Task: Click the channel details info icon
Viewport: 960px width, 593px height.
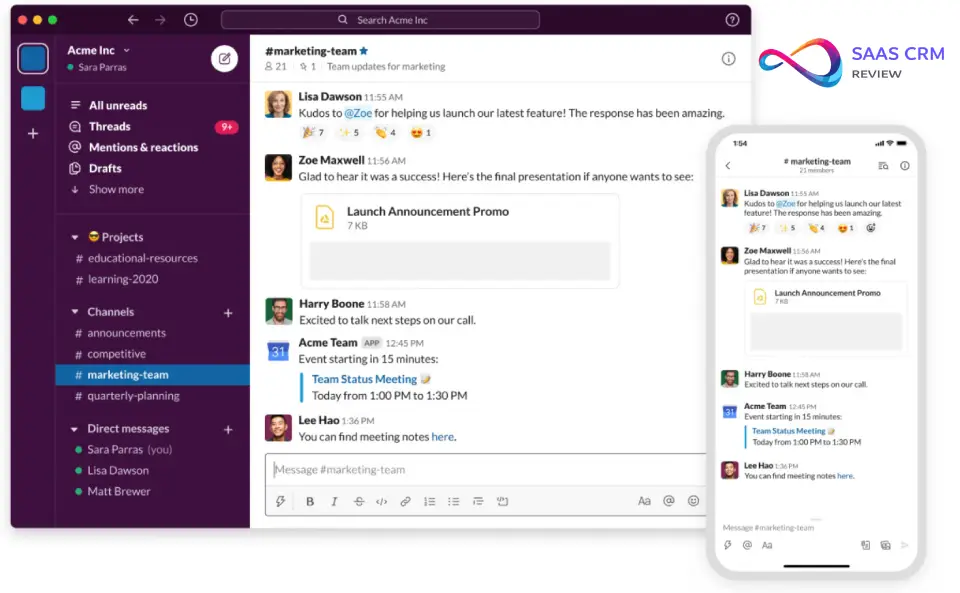Action: point(728,58)
